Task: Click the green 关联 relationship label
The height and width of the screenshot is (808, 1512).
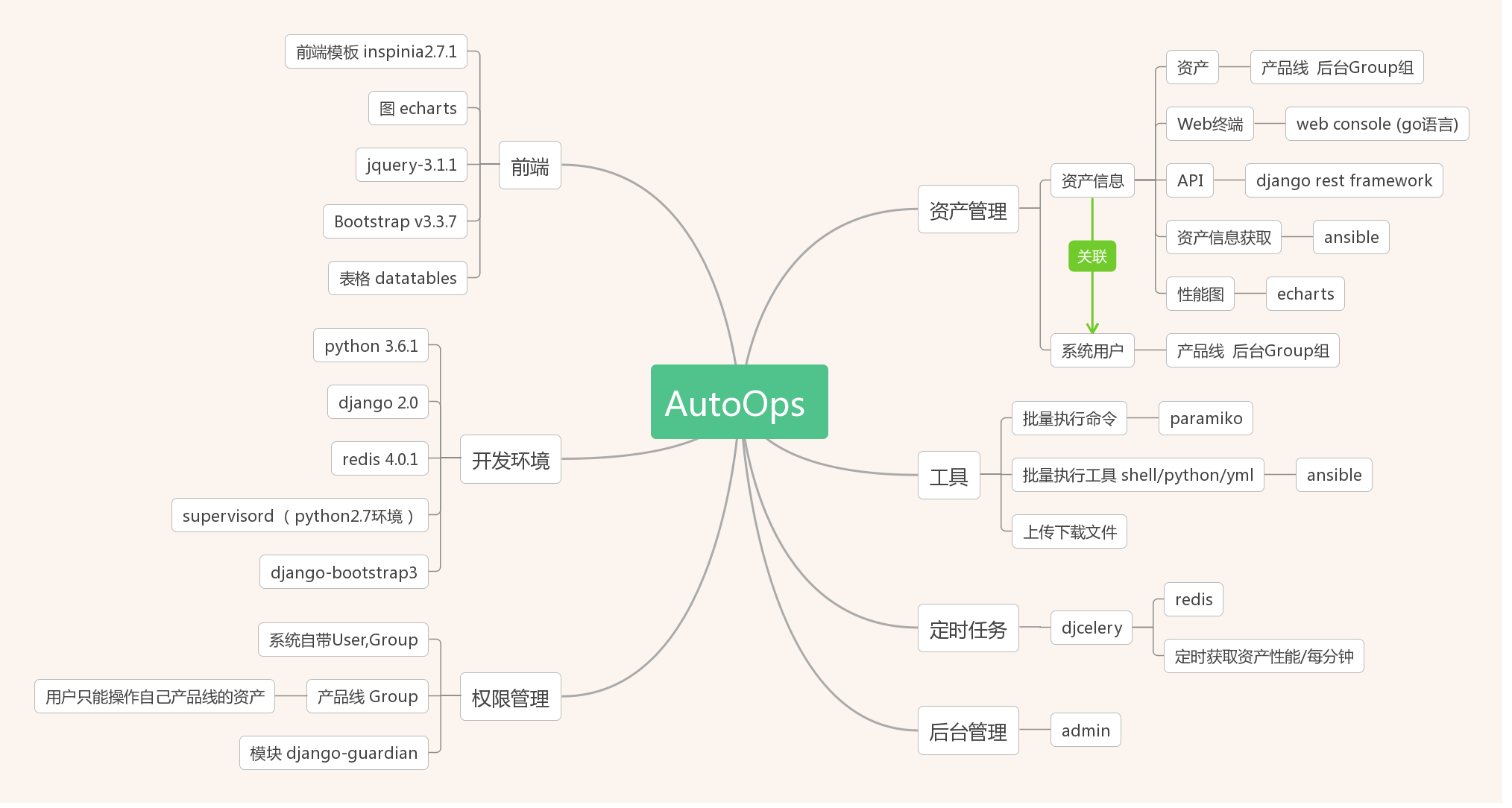Action: [1092, 256]
